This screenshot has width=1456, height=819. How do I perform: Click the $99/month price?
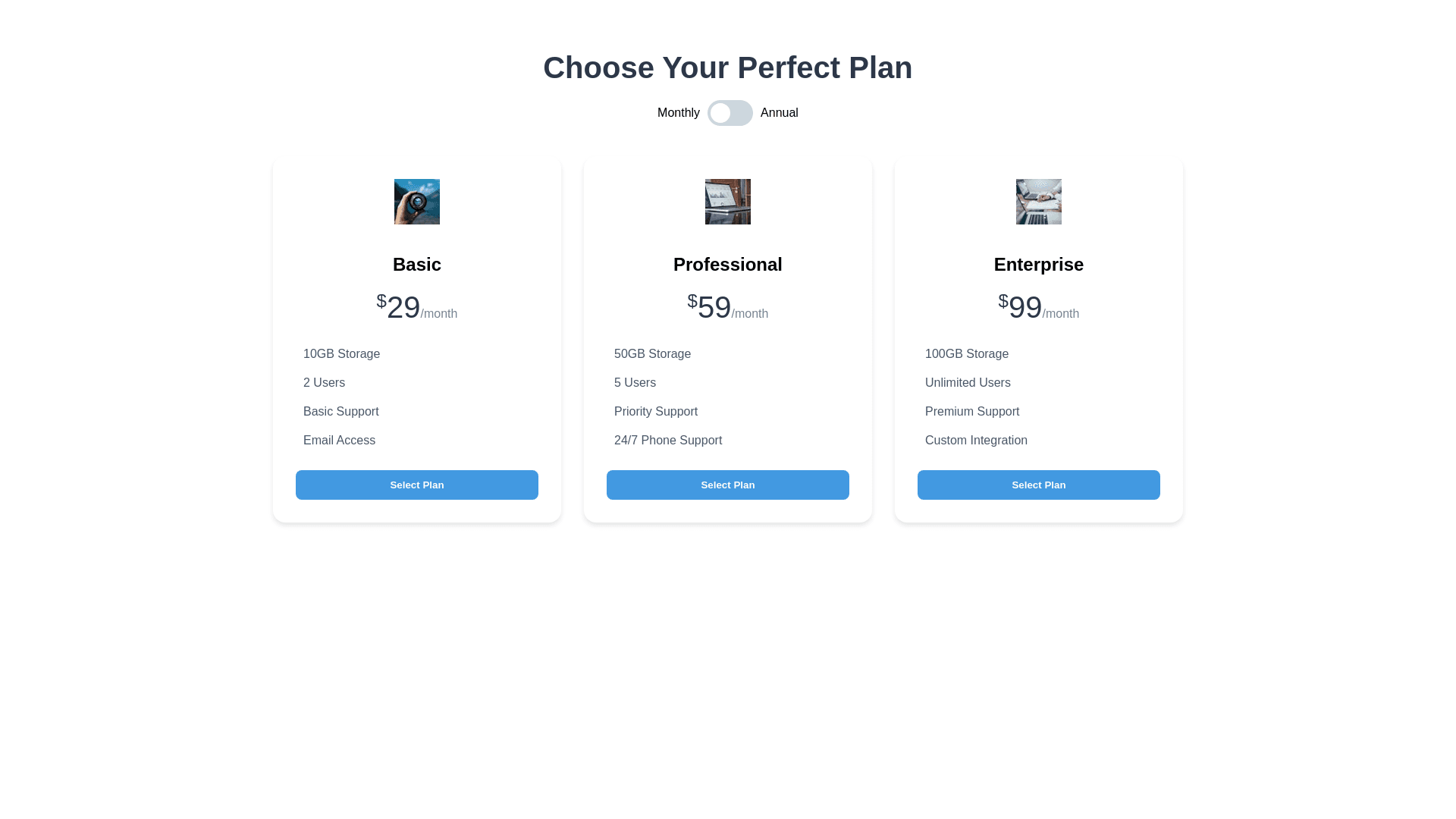(x=1039, y=308)
